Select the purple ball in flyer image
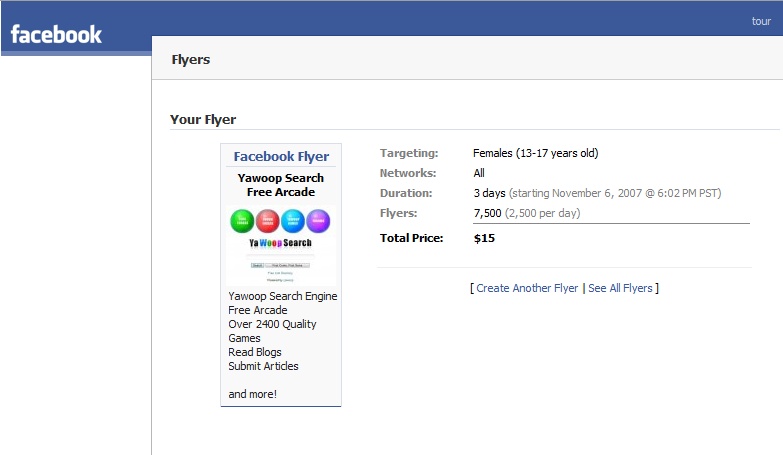Image resolution: width=783 pixels, height=455 pixels. tap(318, 221)
